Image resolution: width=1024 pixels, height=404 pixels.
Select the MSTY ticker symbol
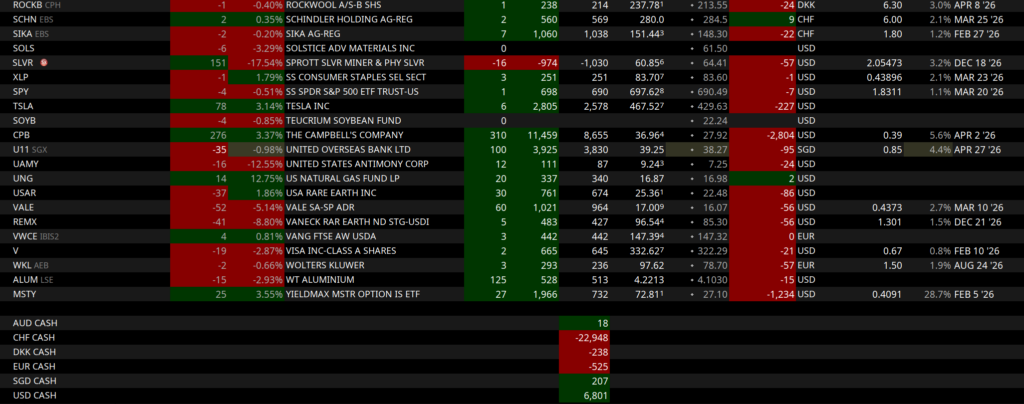pos(25,294)
